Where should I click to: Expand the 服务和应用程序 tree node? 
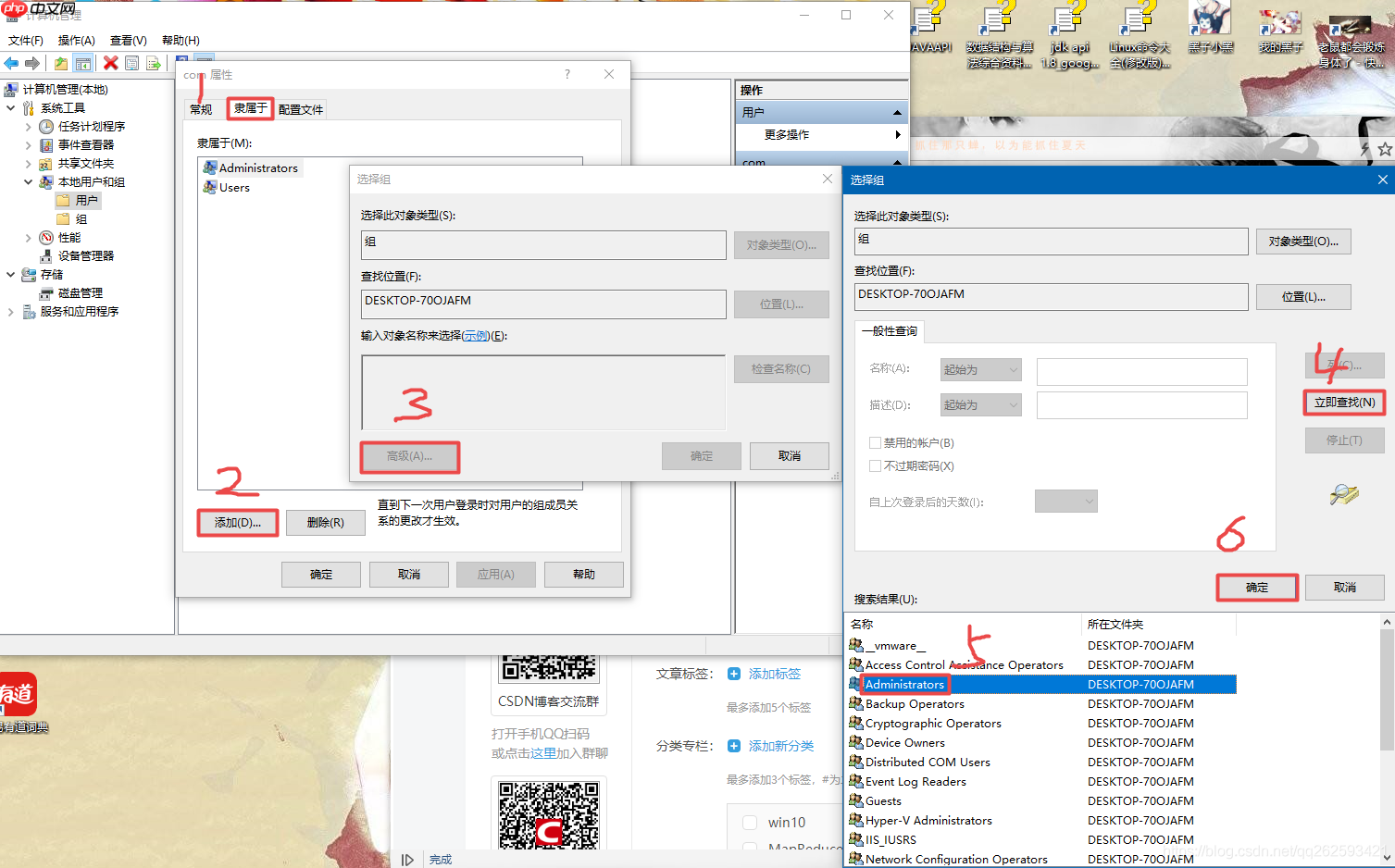(10, 312)
